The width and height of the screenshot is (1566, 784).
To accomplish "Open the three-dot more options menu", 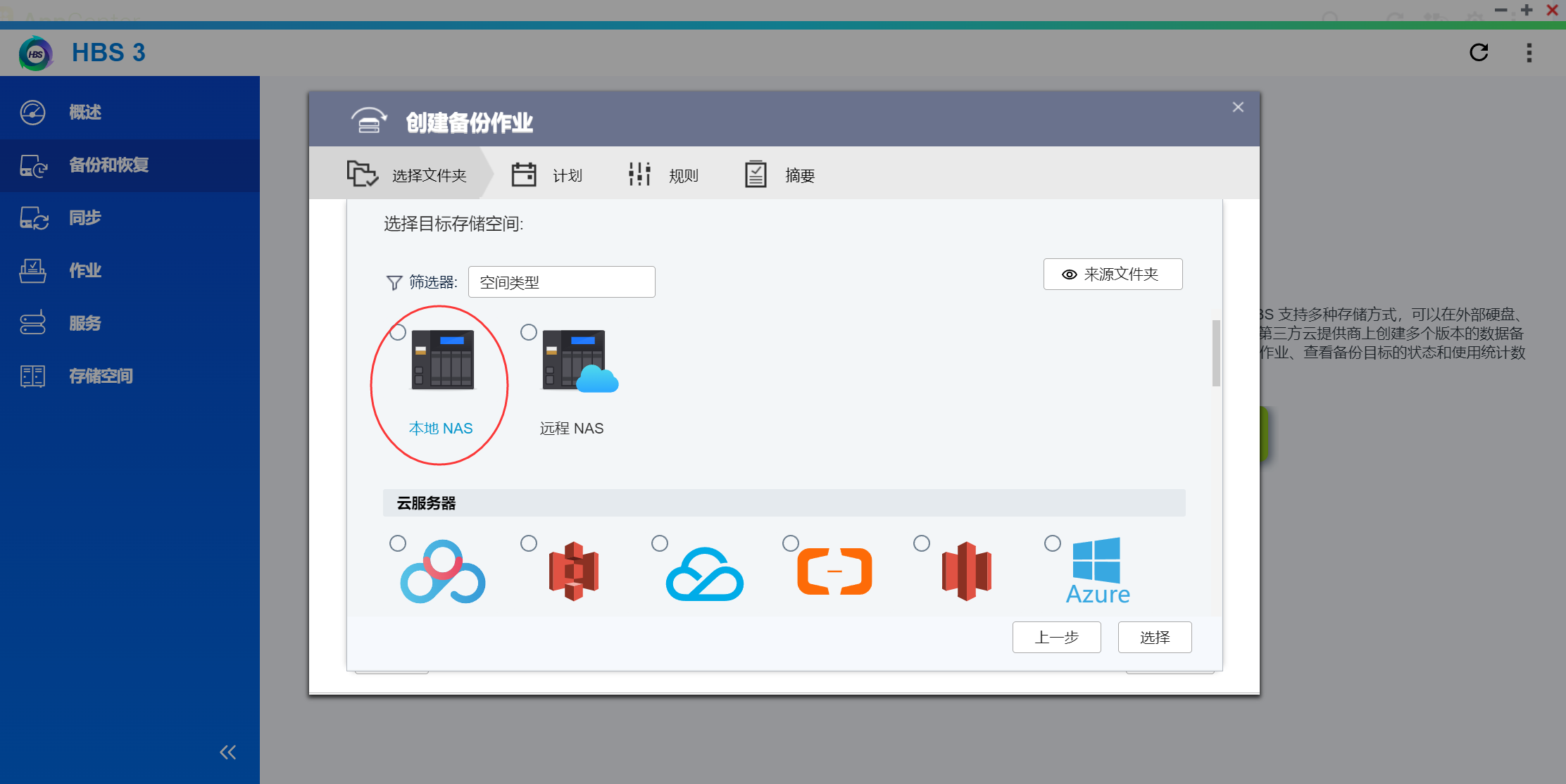I will click(1529, 53).
